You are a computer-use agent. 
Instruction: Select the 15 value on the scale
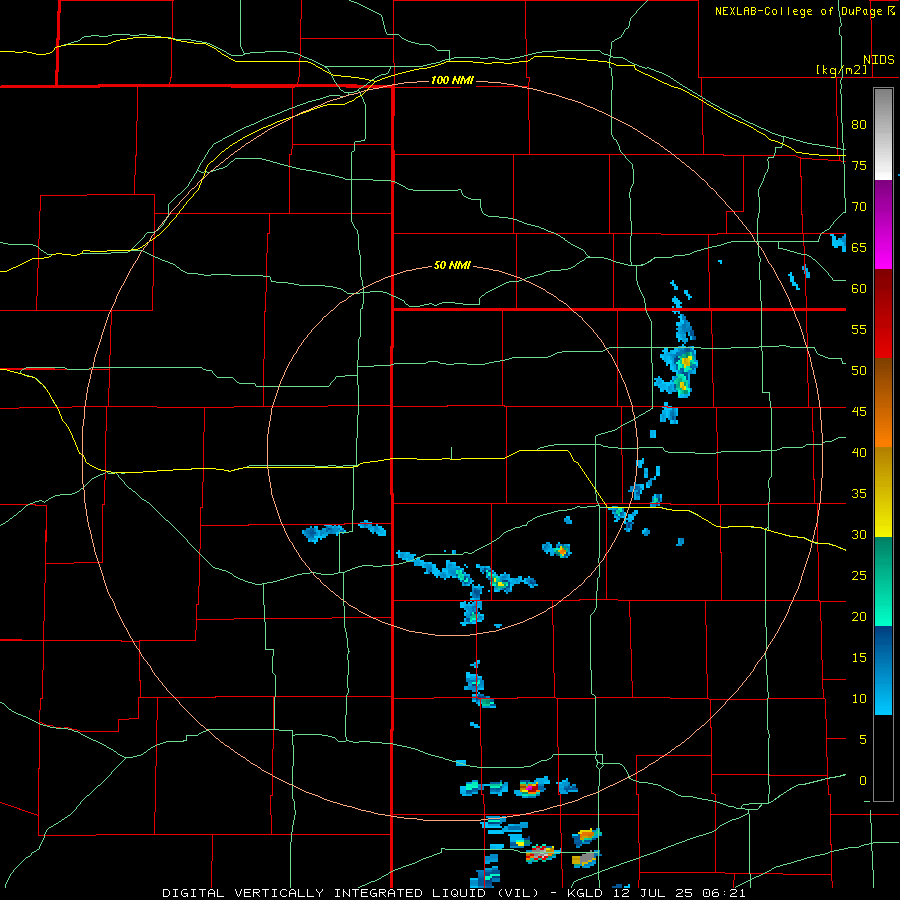click(859, 658)
